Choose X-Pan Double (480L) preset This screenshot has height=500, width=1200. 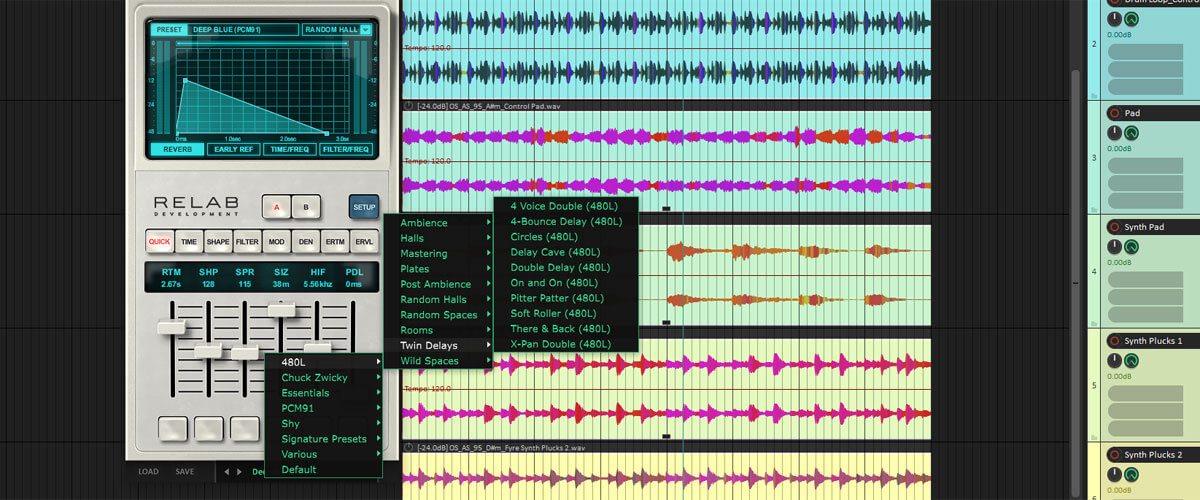point(566,344)
